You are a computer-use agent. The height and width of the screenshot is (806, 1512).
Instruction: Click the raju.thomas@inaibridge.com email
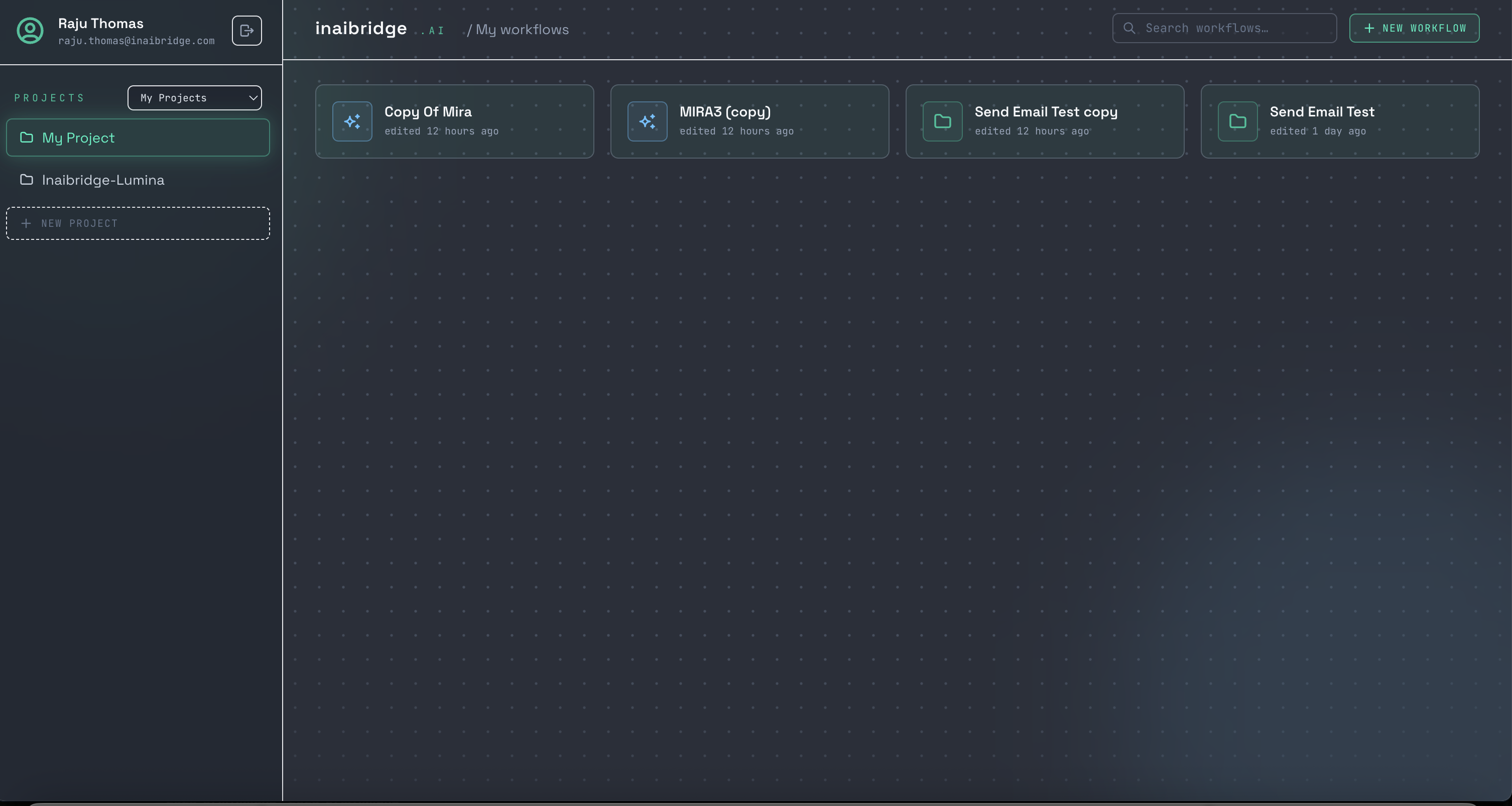[136, 41]
